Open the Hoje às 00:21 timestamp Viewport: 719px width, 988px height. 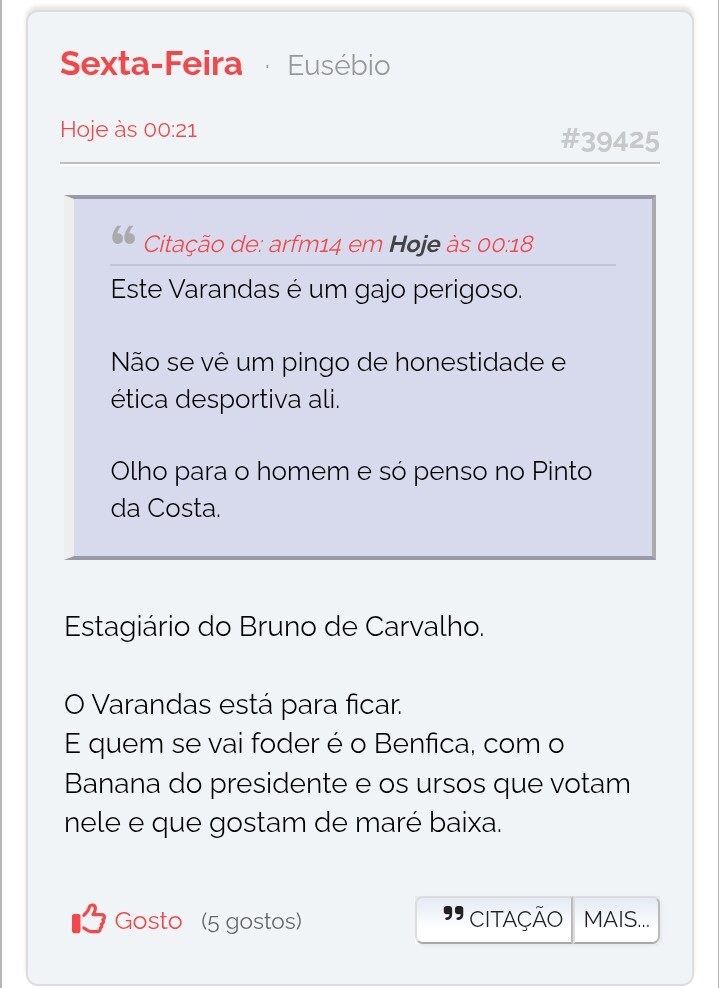click(x=128, y=130)
